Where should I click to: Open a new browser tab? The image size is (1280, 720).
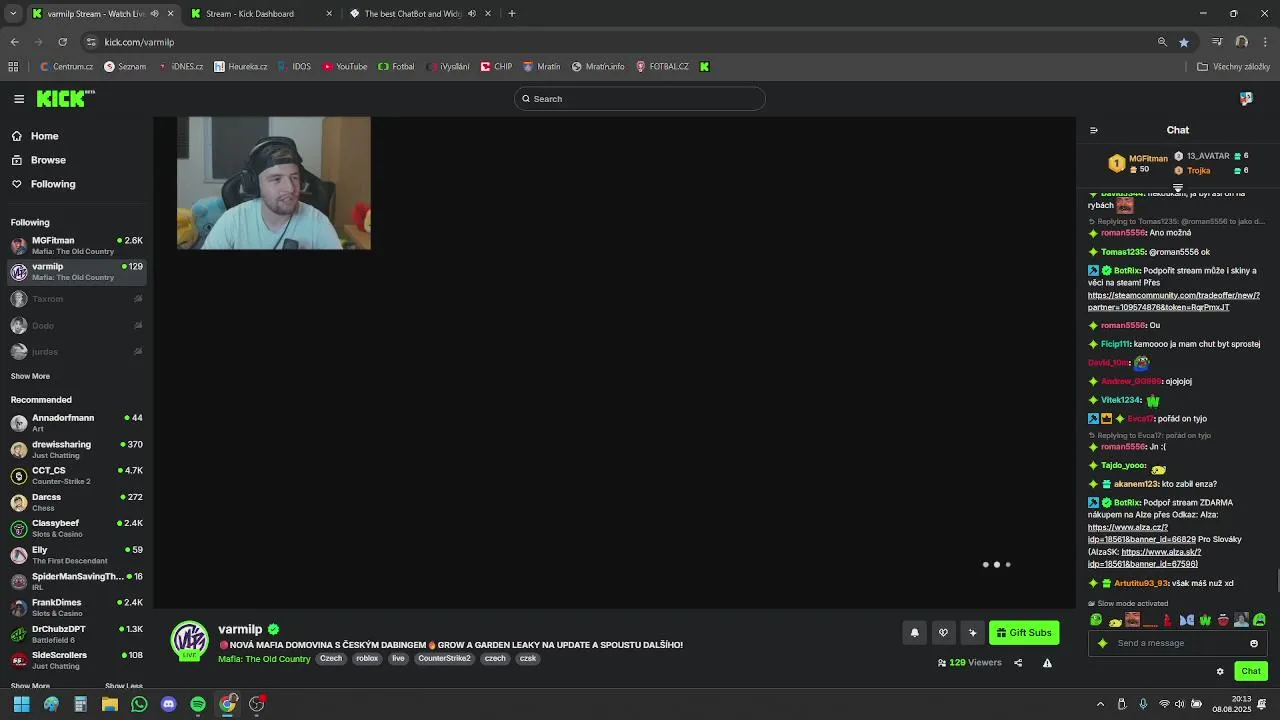point(512,14)
